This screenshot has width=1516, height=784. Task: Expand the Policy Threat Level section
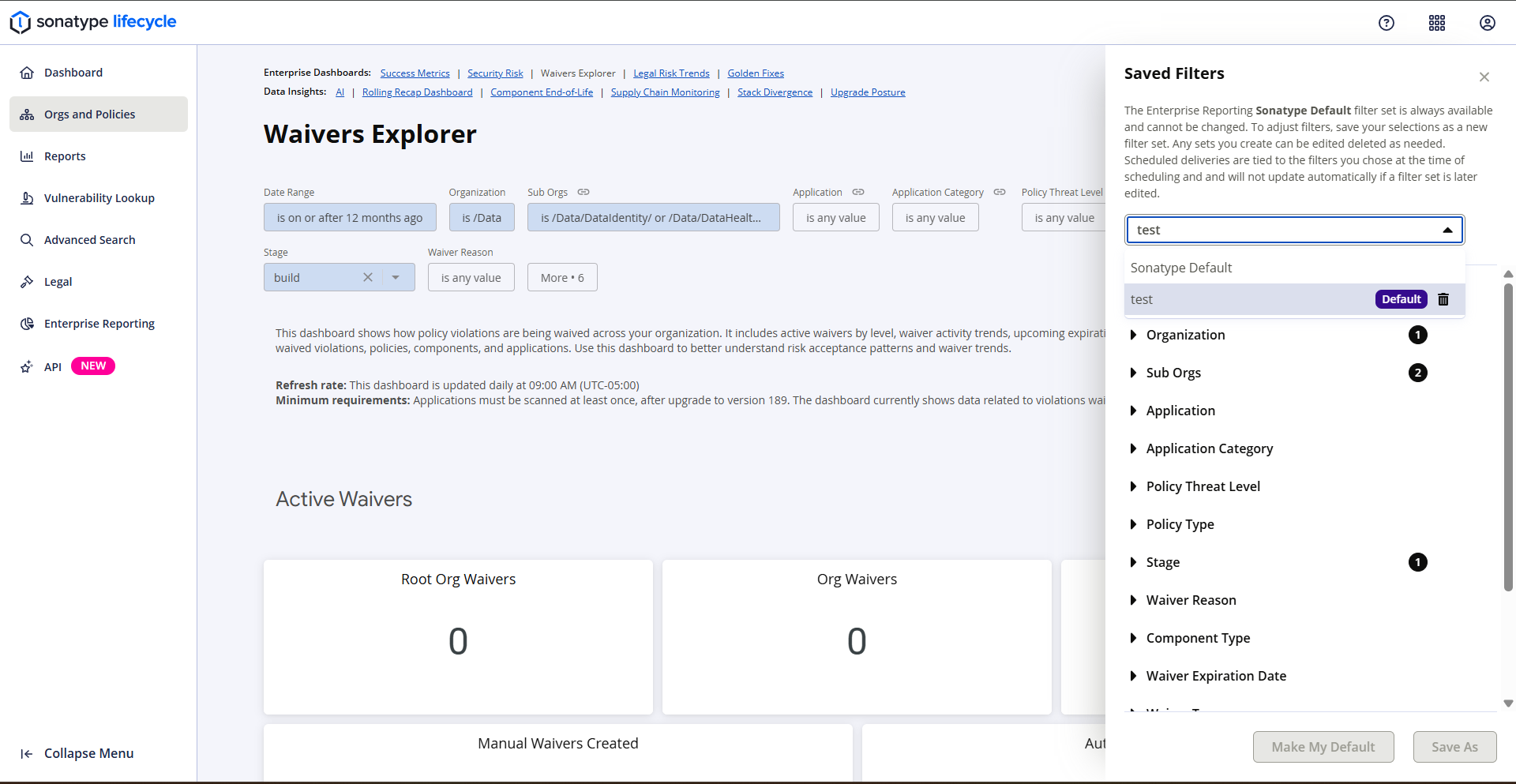[x=1276, y=486]
